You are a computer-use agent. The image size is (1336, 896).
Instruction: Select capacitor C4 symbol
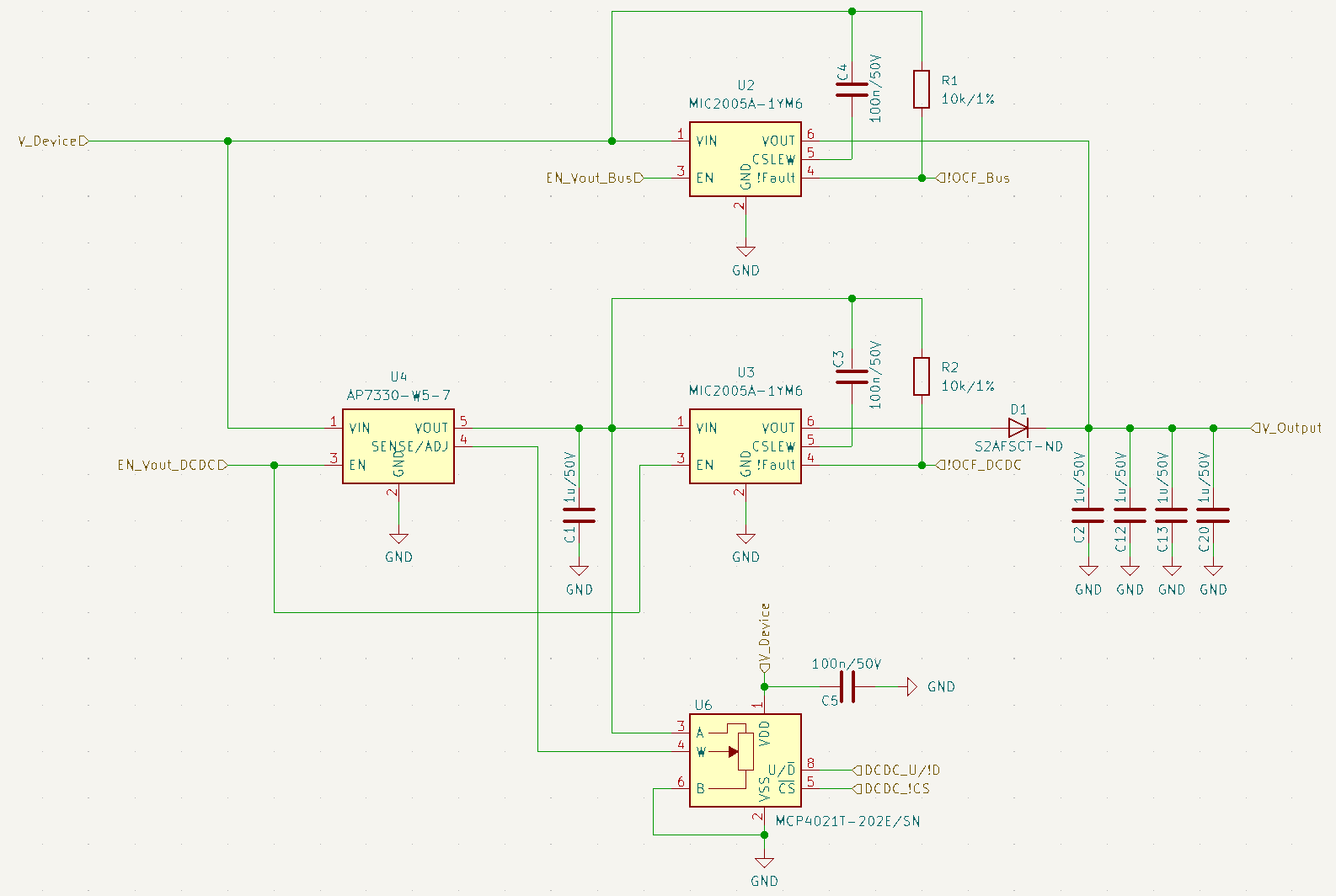pyautogui.click(x=852, y=89)
